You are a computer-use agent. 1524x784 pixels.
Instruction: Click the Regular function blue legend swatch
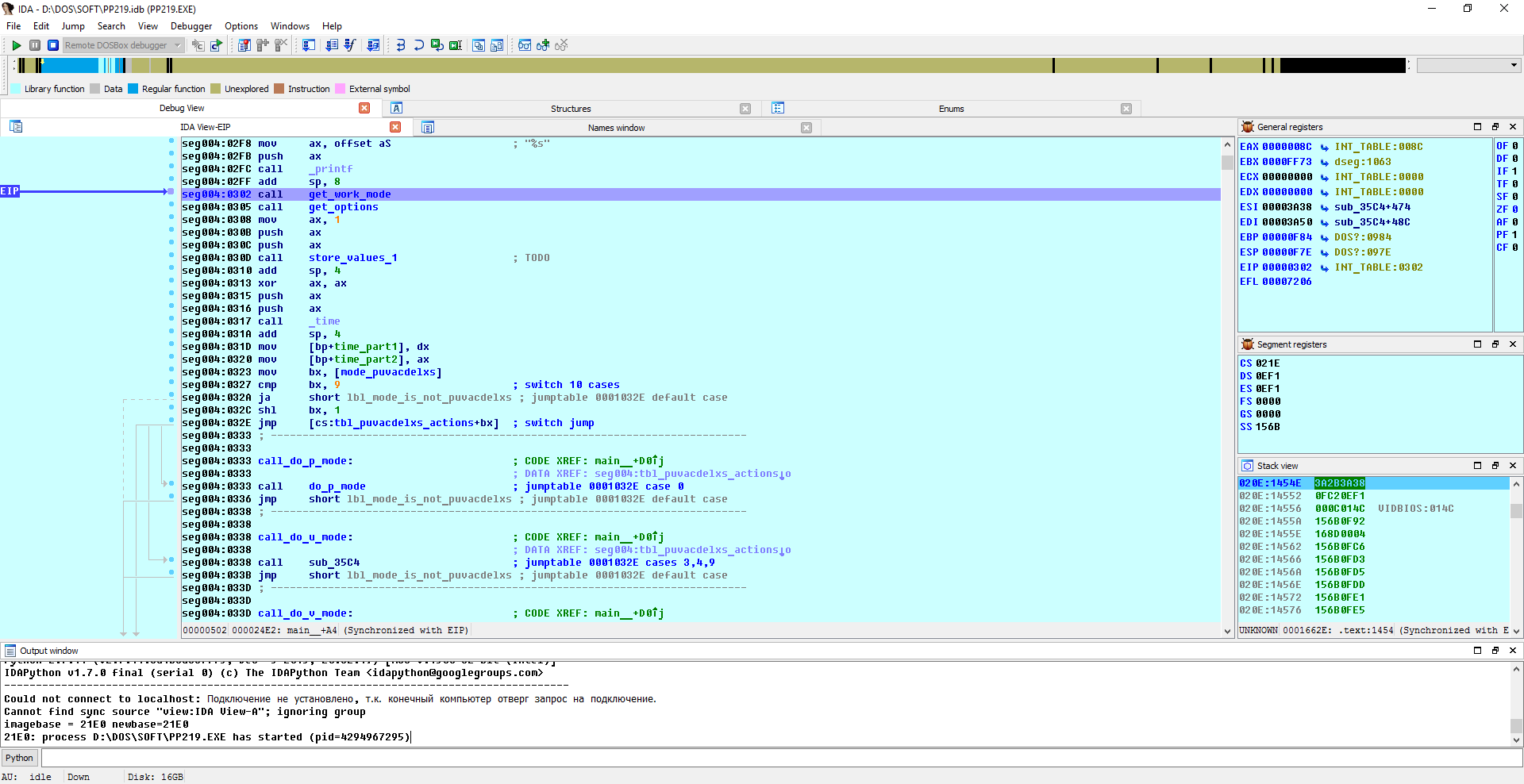pos(133,89)
